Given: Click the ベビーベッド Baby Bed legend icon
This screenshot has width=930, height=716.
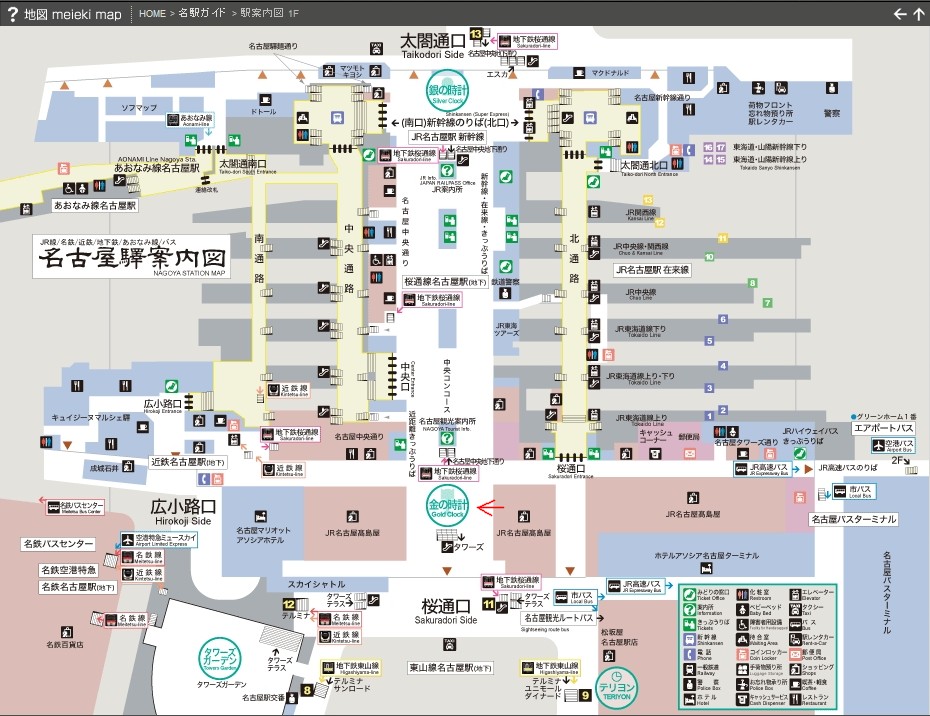Looking at the screenshot, I should [x=742, y=609].
